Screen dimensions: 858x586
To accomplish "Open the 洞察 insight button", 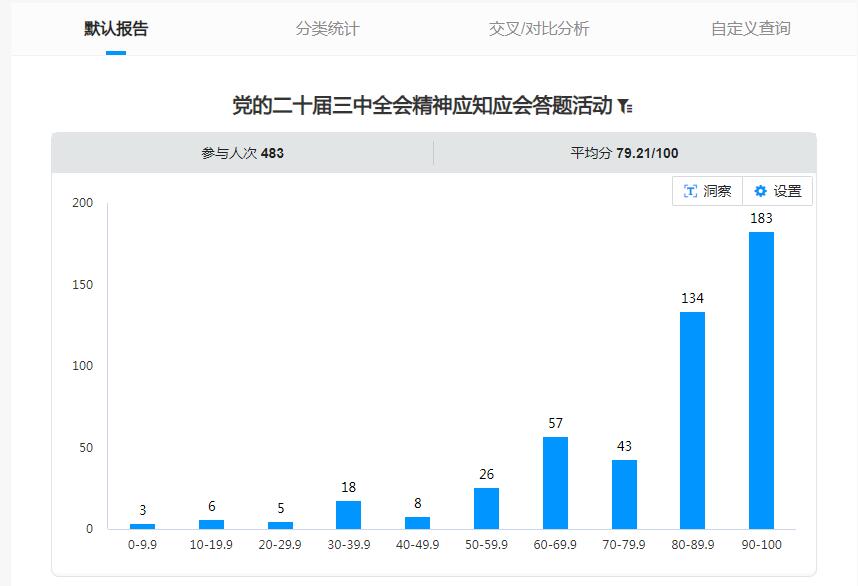I will coord(707,191).
